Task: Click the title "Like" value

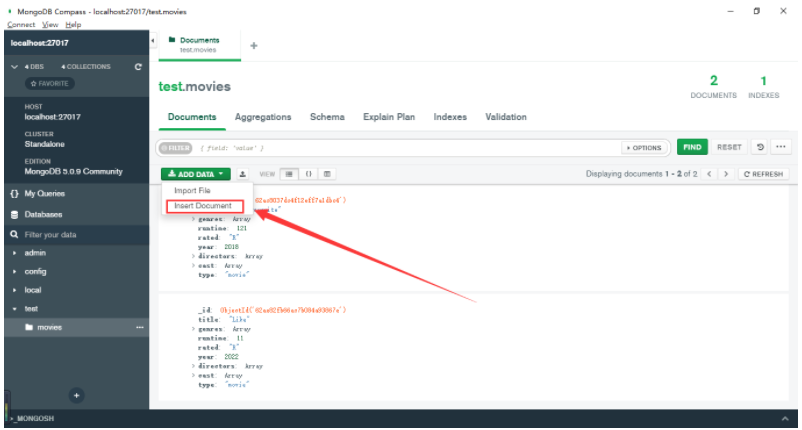Action: 238,320
